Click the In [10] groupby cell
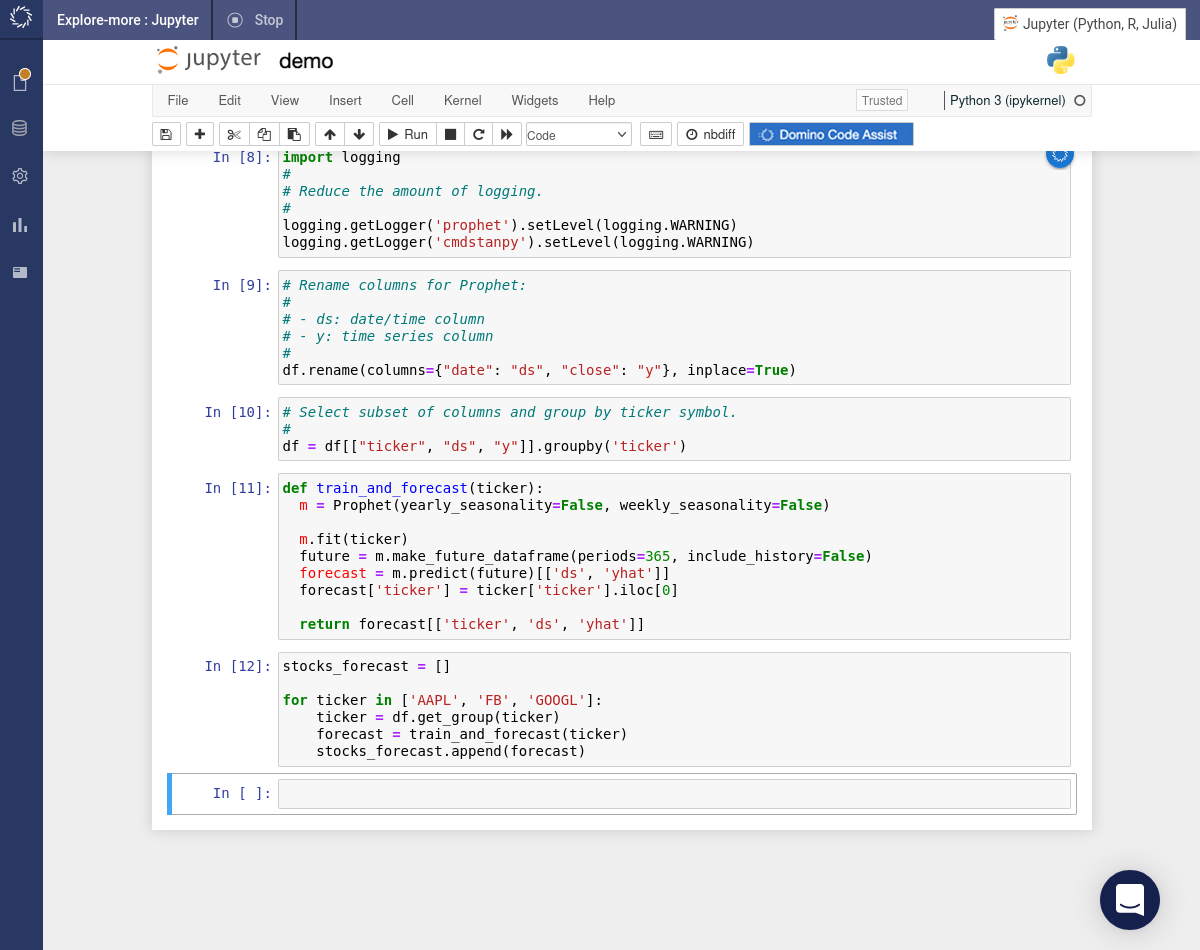This screenshot has height=950, width=1200. pyautogui.click(x=674, y=429)
